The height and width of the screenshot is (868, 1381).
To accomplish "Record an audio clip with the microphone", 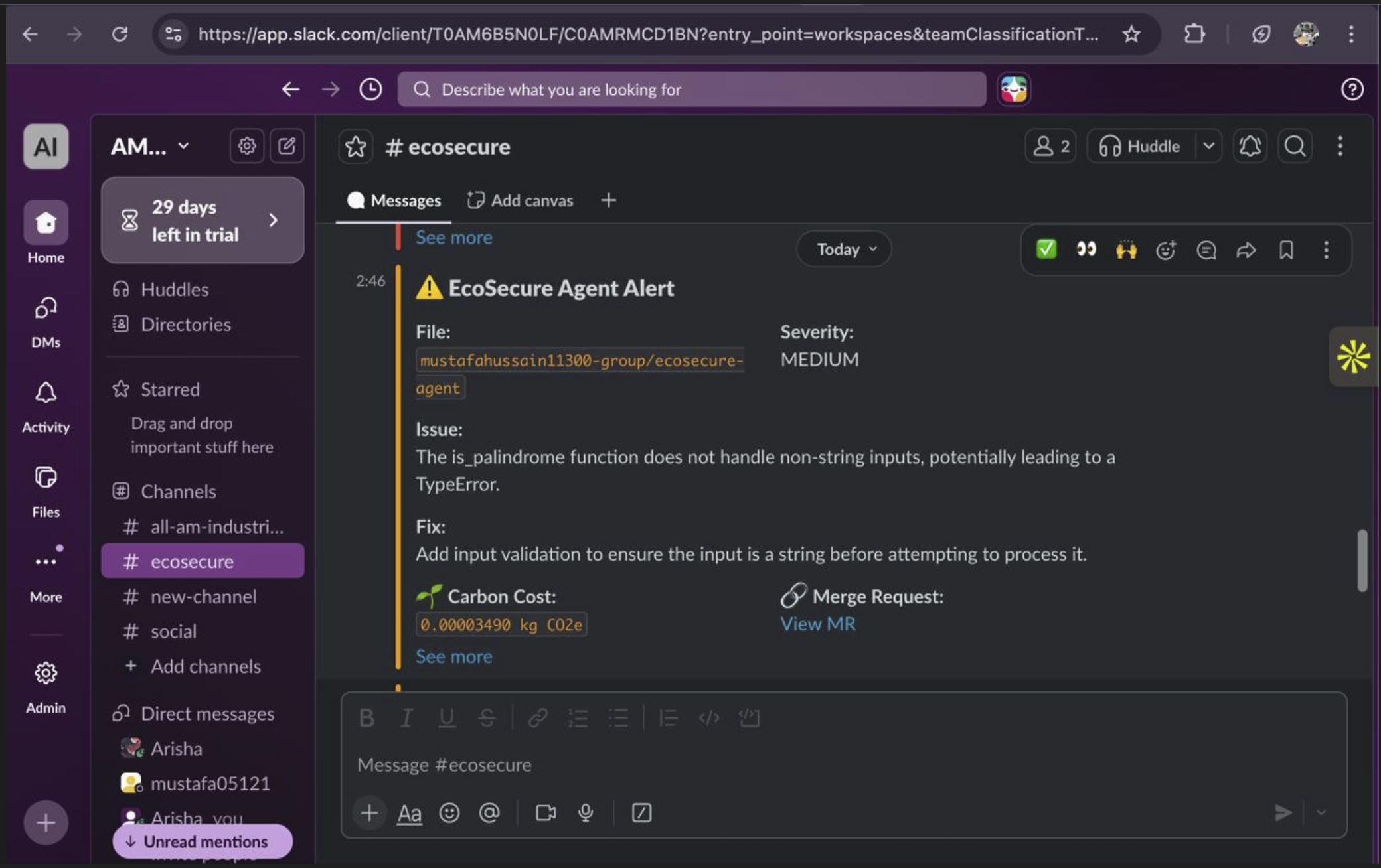I will pyautogui.click(x=586, y=813).
